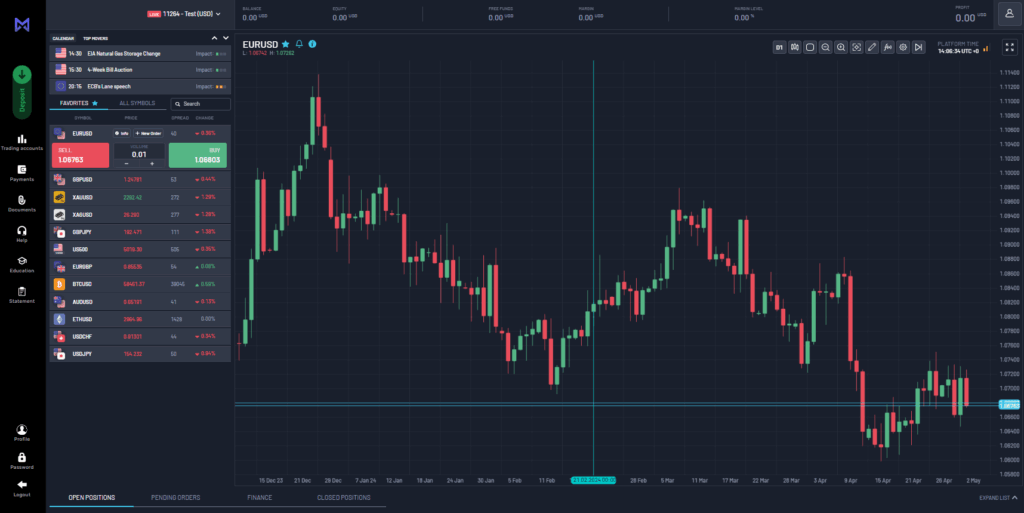The image size is (1024, 513).
Task: Open Trading accounts from sidebar
Action: (x=21, y=142)
